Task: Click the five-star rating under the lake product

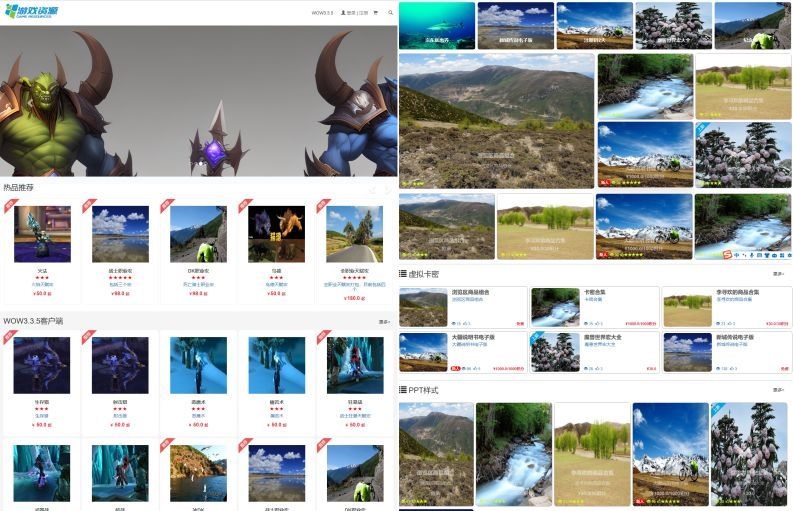Action: [x=120, y=278]
